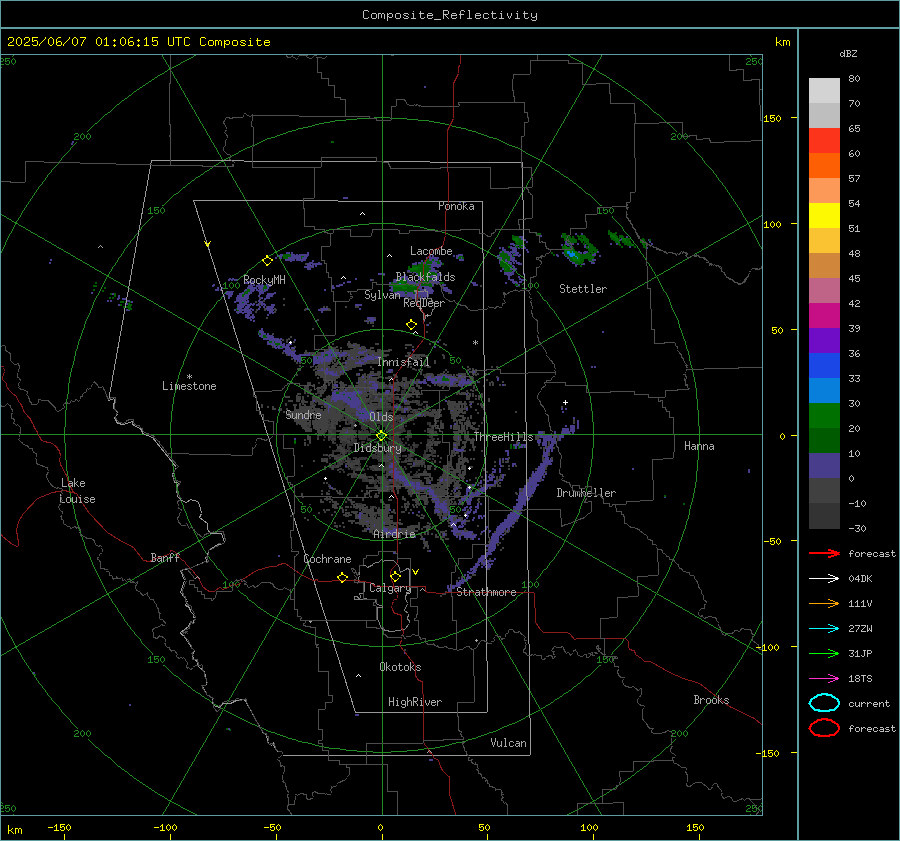Image resolution: width=900 pixels, height=841 pixels.
Task: Click the 2025/06/07 01:06:15 UTC timestamp
Action: (138, 42)
